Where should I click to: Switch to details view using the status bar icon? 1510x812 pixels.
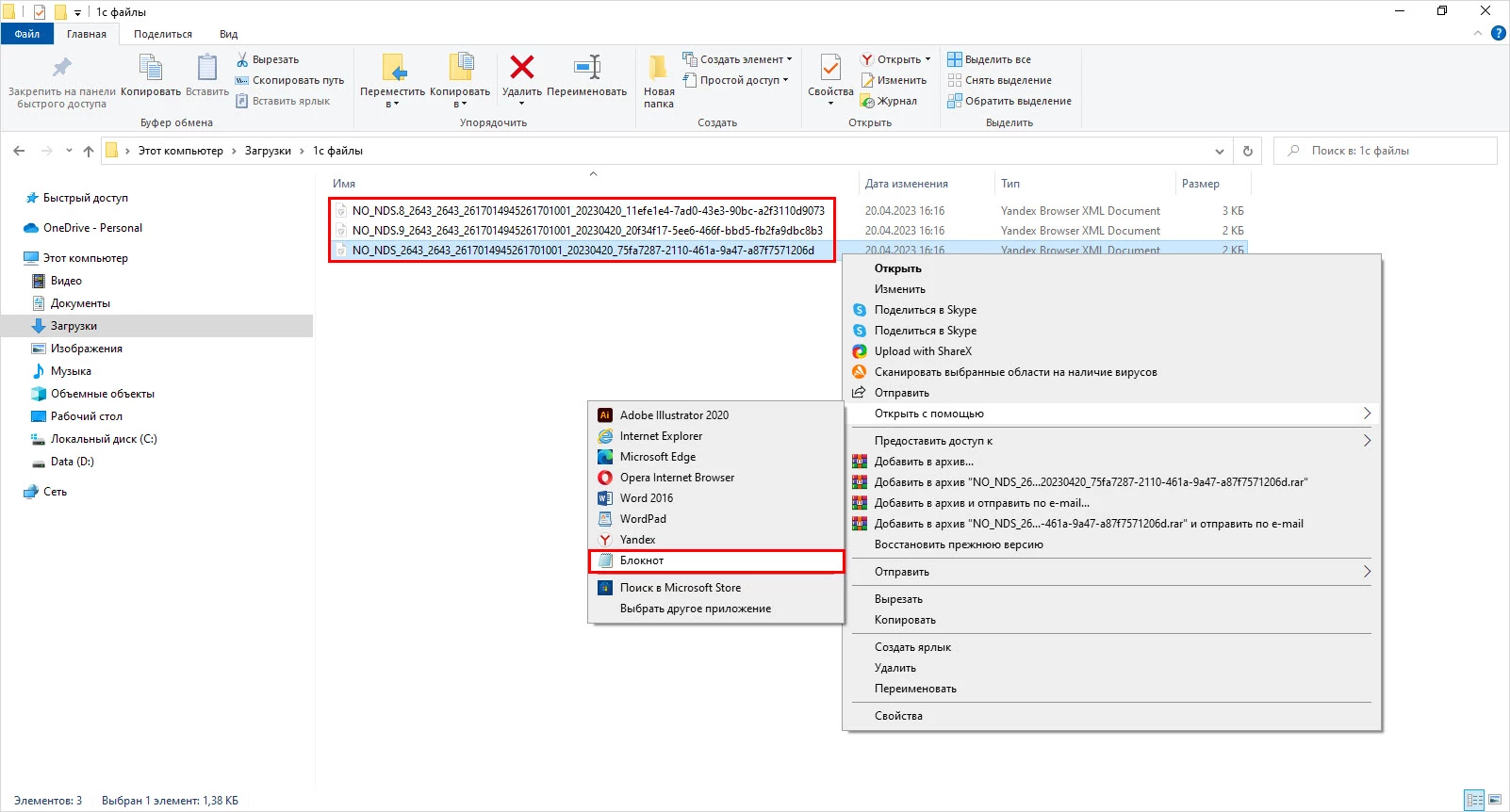[1475, 800]
